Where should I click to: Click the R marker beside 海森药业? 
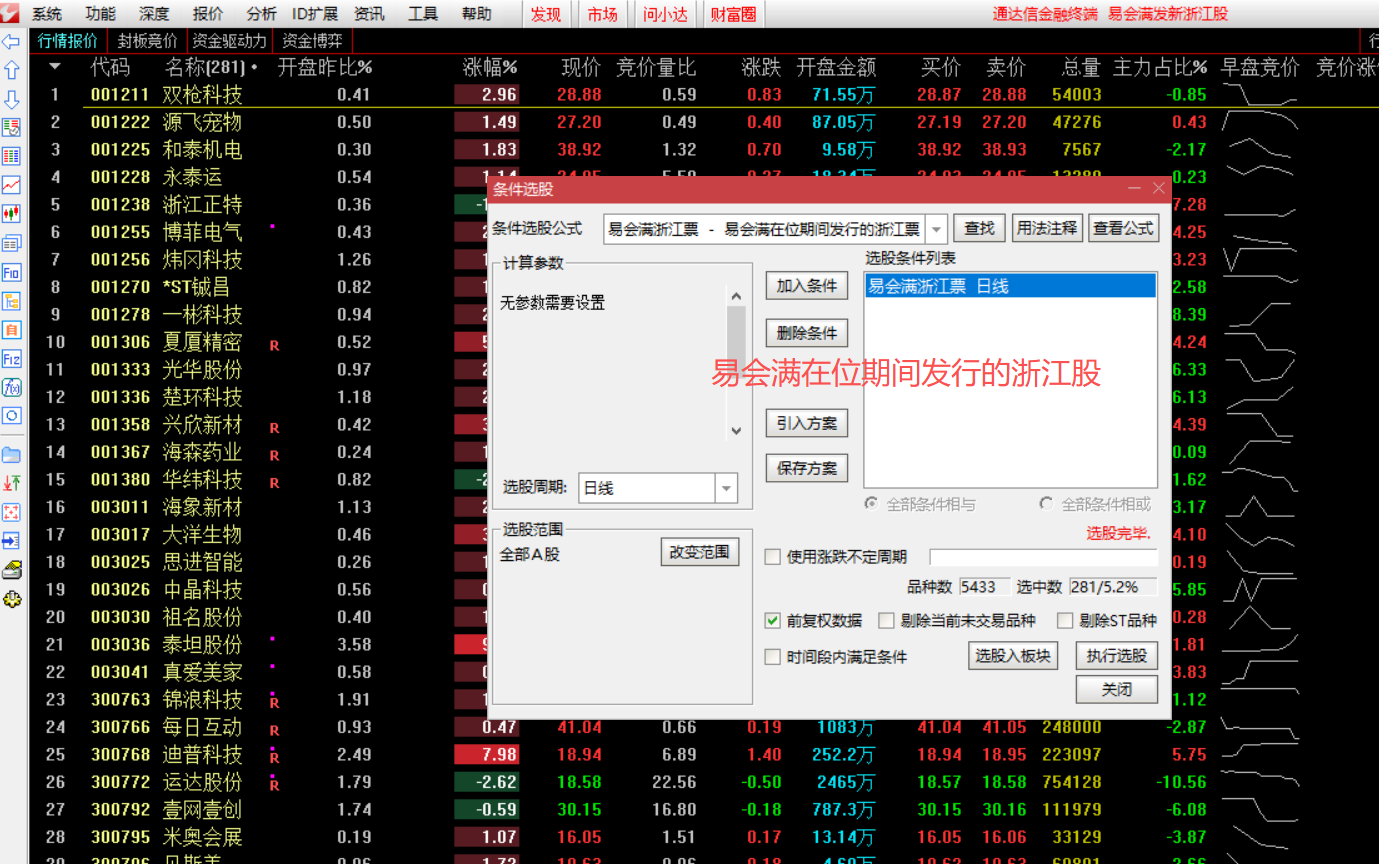[274, 455]
